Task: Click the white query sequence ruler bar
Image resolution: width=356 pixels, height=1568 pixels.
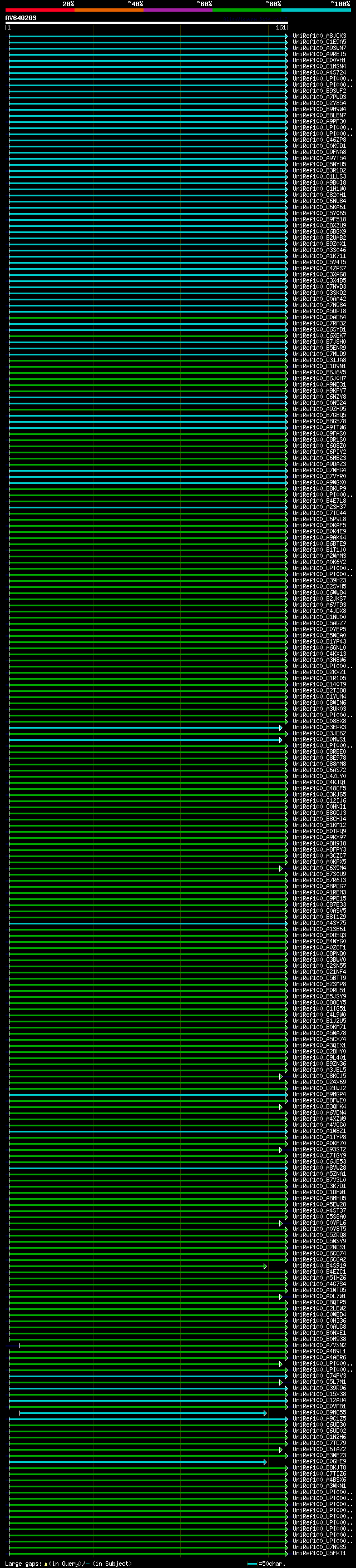Action: 147,23
